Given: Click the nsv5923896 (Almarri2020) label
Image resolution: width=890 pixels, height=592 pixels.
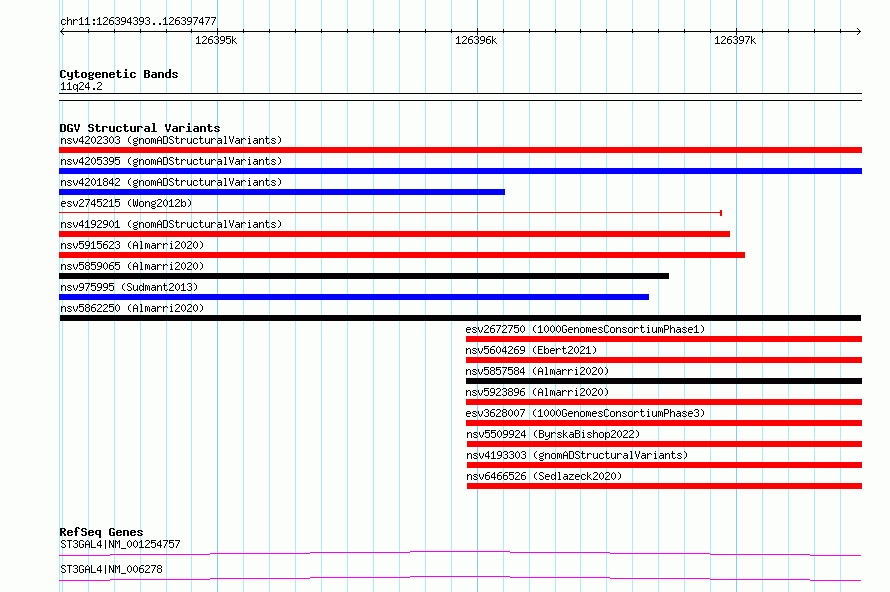Looking at the screenshot, I should [x=537, y=392].
